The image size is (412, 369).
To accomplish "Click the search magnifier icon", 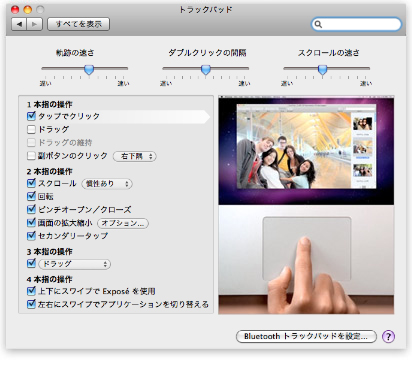I will pos(318,24).
